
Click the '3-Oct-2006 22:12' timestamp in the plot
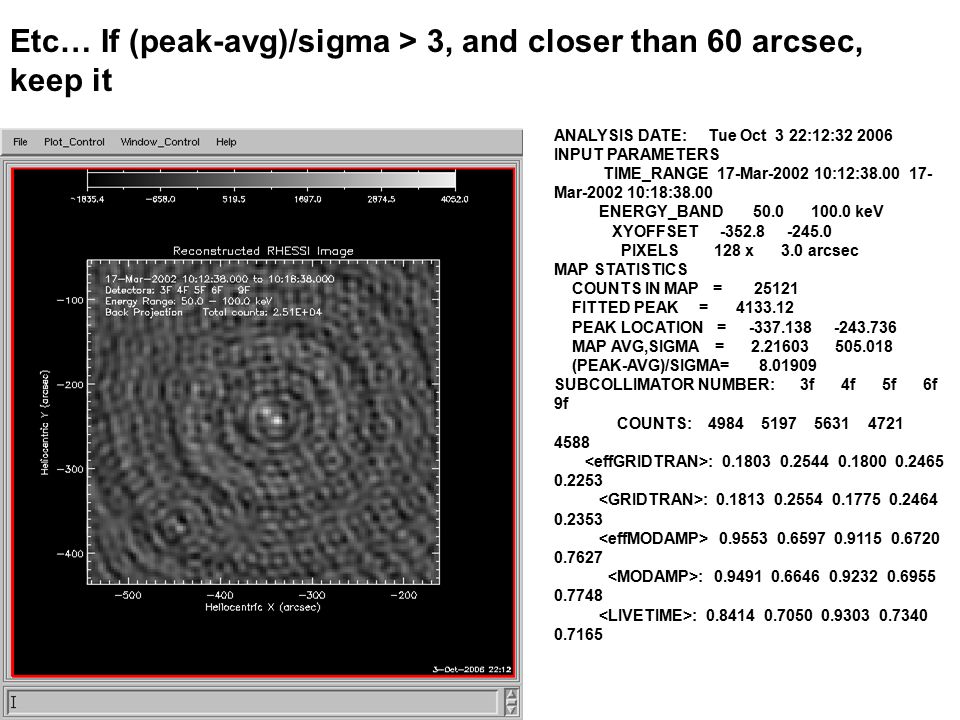pos(471,669)
